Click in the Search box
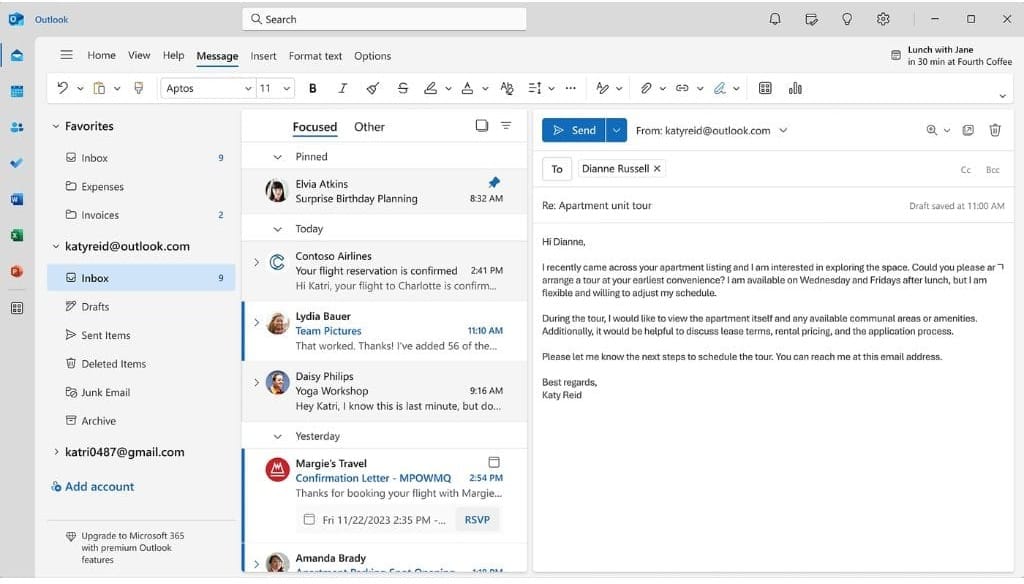This screenshot has width=1024, height=584. point(384,19)
